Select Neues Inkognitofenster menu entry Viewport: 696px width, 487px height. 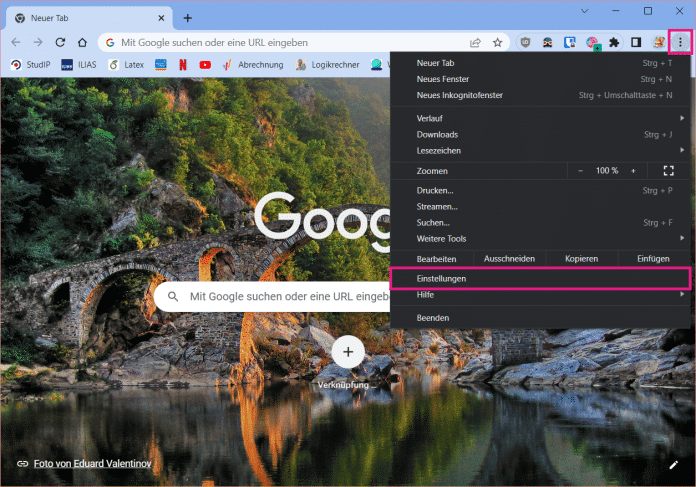(460, 95)
